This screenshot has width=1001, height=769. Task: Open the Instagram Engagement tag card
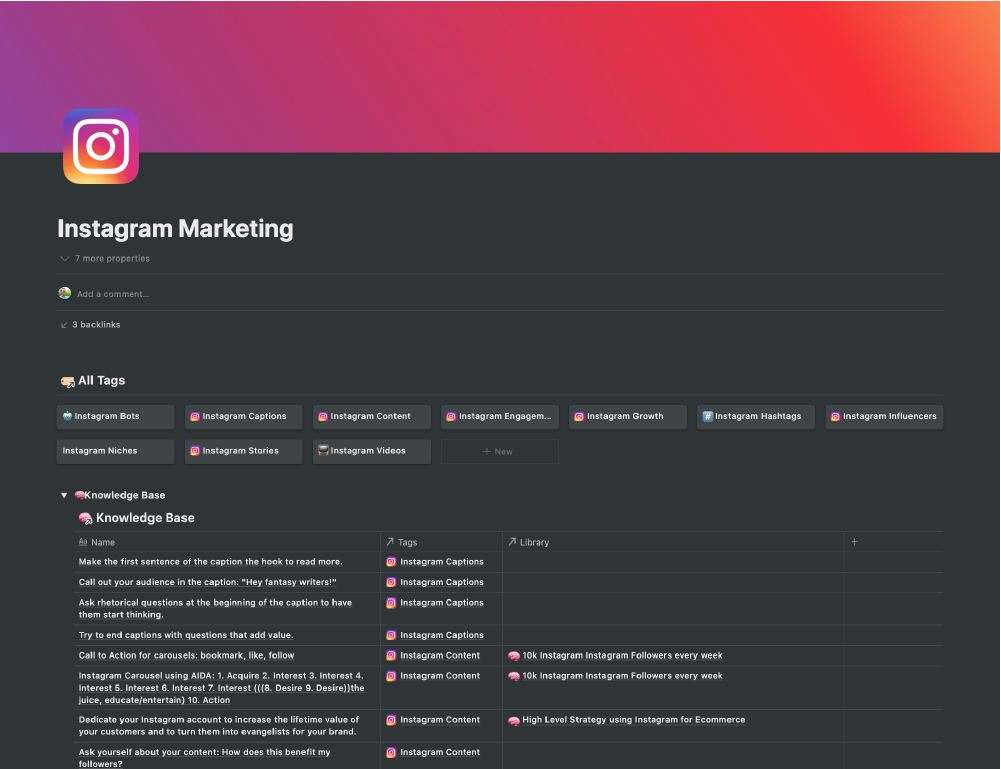500,416
